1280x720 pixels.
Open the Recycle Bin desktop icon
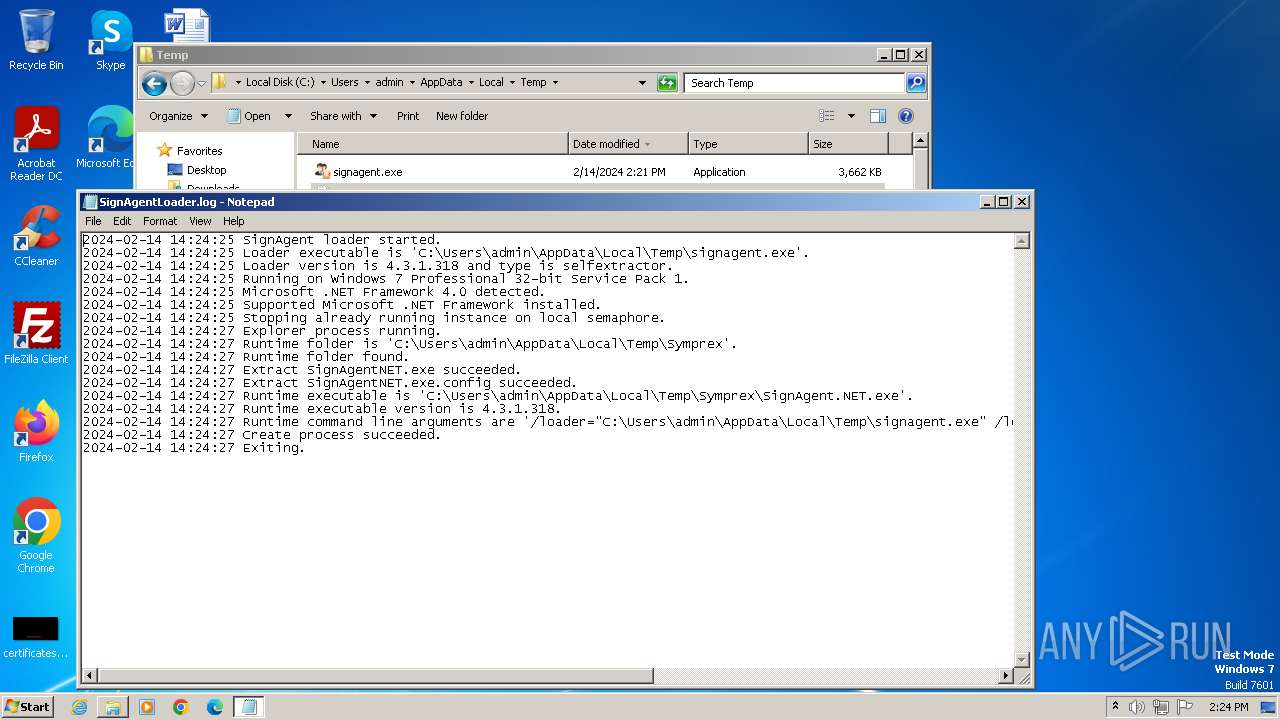36,40
